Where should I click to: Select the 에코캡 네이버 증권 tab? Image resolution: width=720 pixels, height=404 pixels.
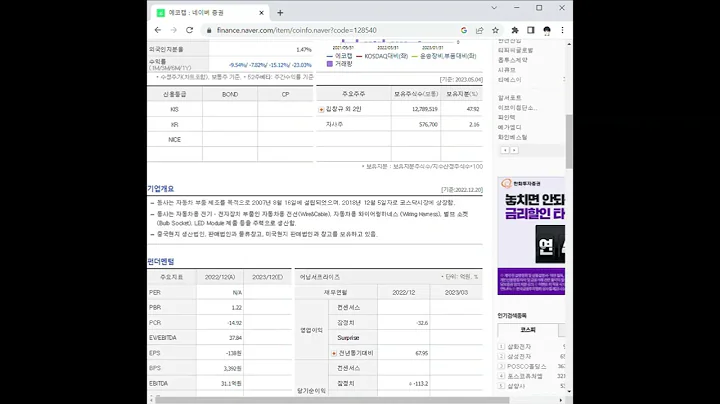coord(210,13)
